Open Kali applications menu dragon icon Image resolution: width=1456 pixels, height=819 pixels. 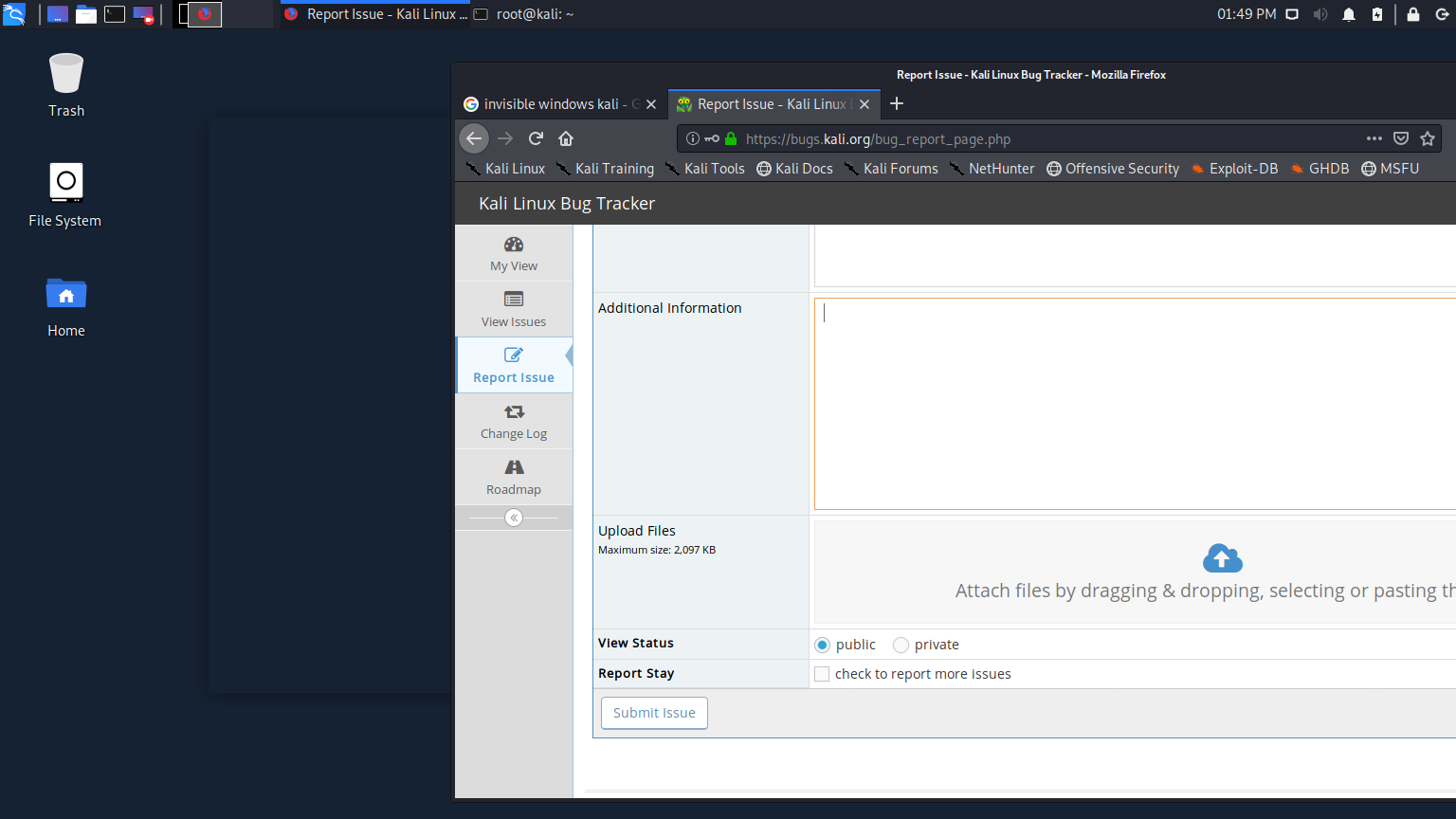coord(14,14)
